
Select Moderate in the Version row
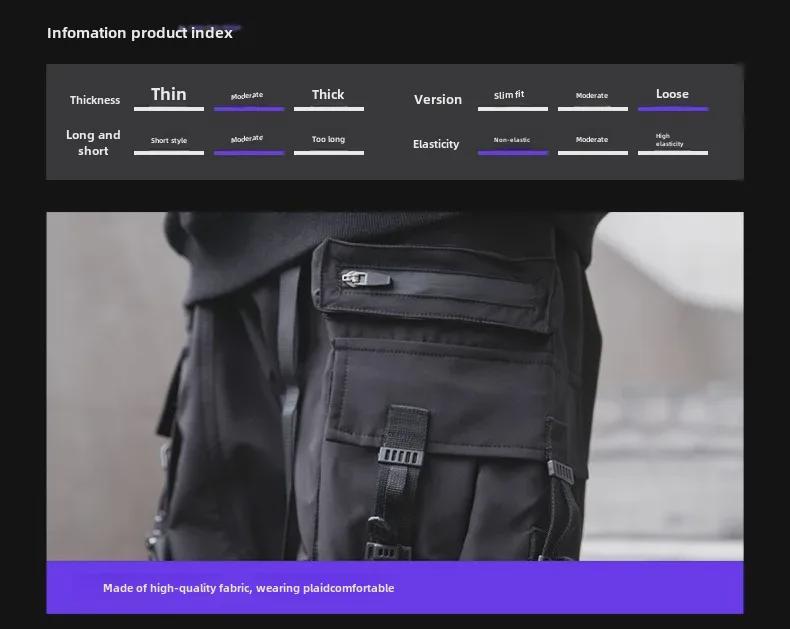point(592,96)
